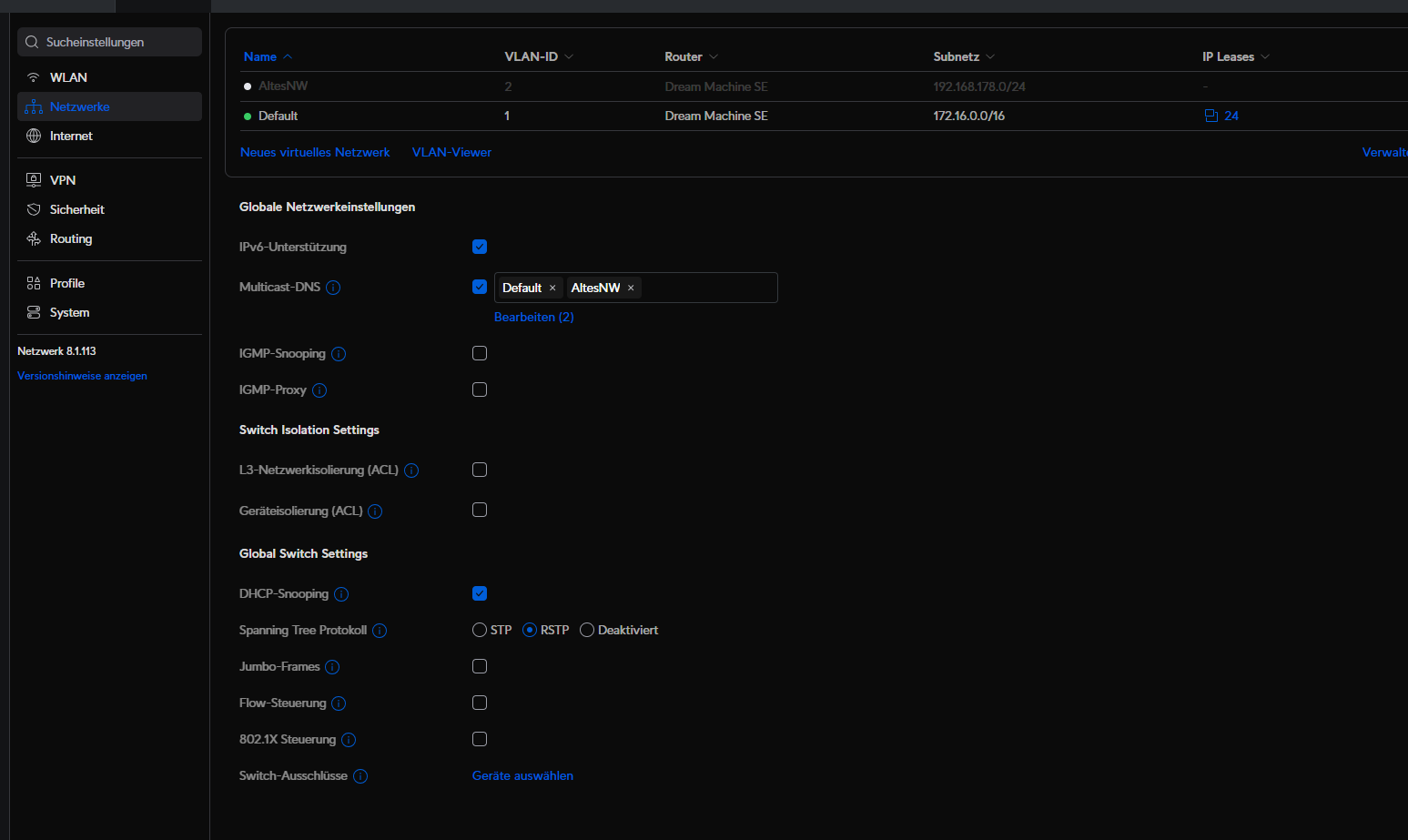The height and width of the screenshot is (840, 1408).
Task: Show info for Switch-Ausschlüsse
Action: [x=360, y=776]
